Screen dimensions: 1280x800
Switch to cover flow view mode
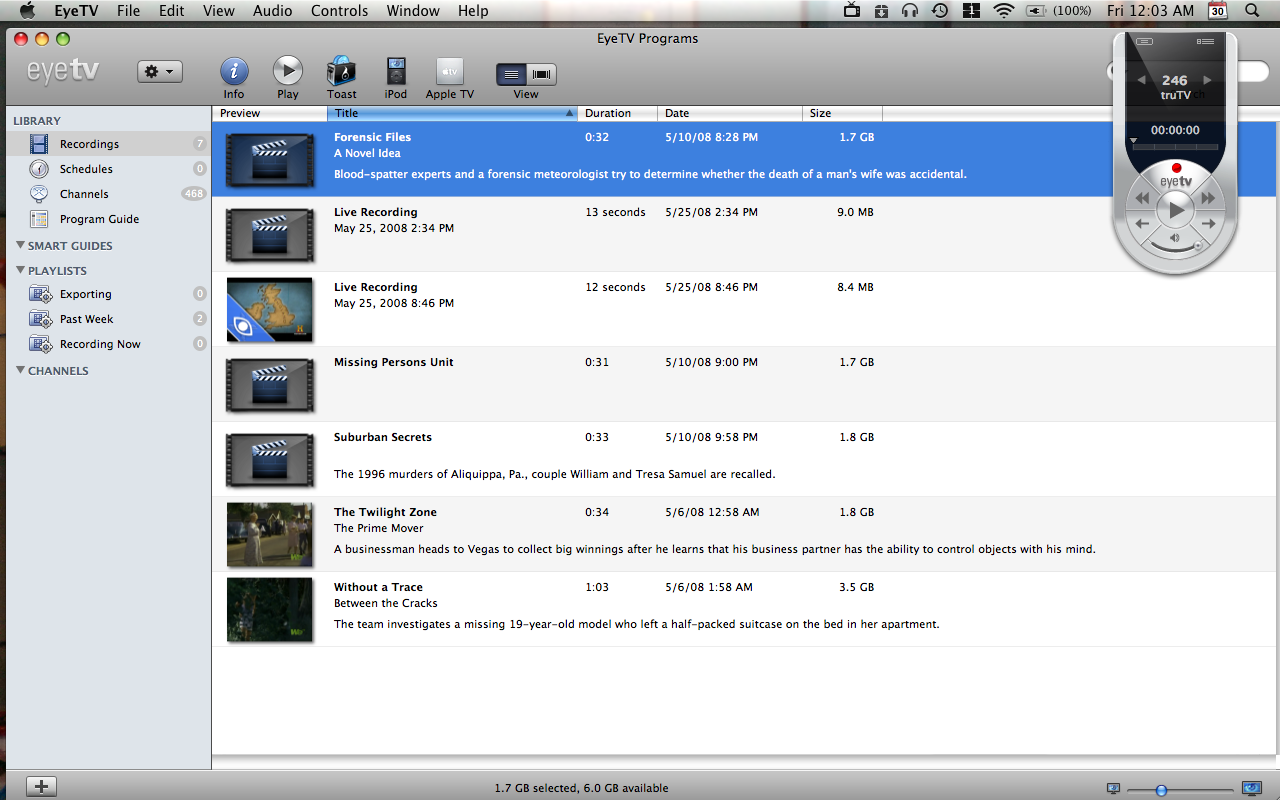541,74
